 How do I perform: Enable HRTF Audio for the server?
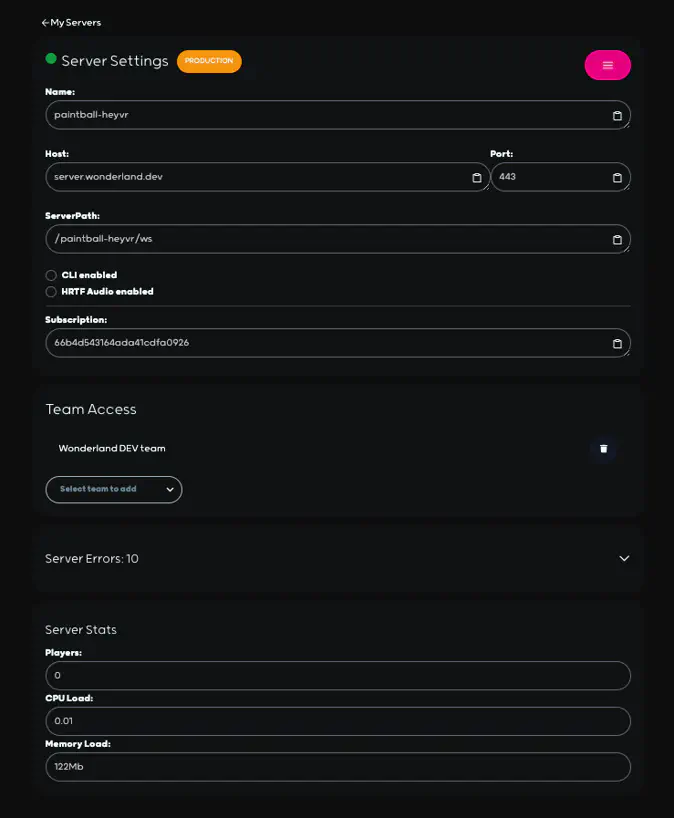(51, 291)
